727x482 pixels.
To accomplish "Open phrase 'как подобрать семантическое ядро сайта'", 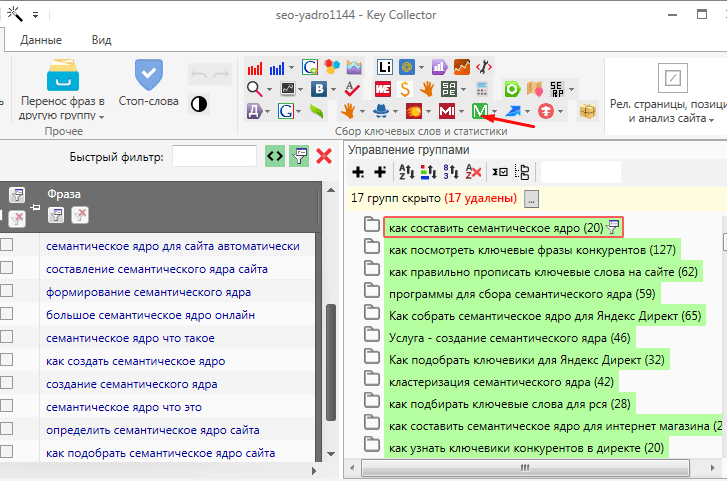I will tap(160, 453).
